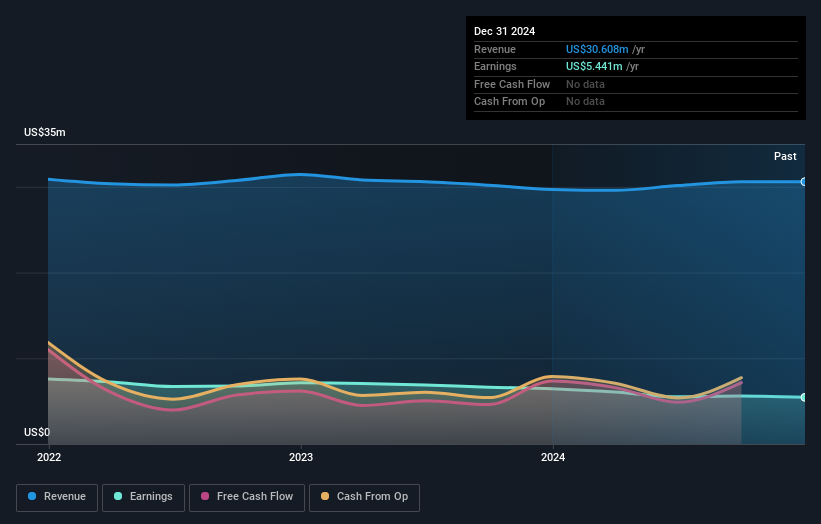The image size is (821, 524).
Task: Click the Revenue tooltip row label
Action: (x=494, y=49)
